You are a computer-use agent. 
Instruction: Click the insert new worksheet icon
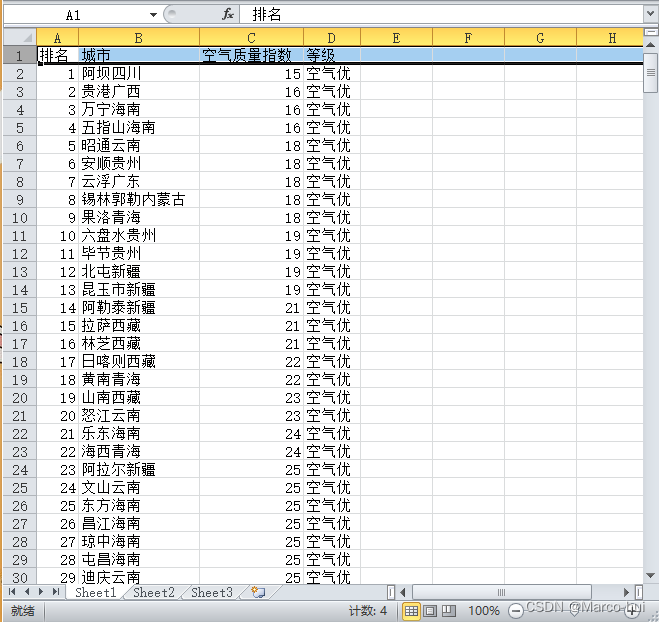click(258, 592)
